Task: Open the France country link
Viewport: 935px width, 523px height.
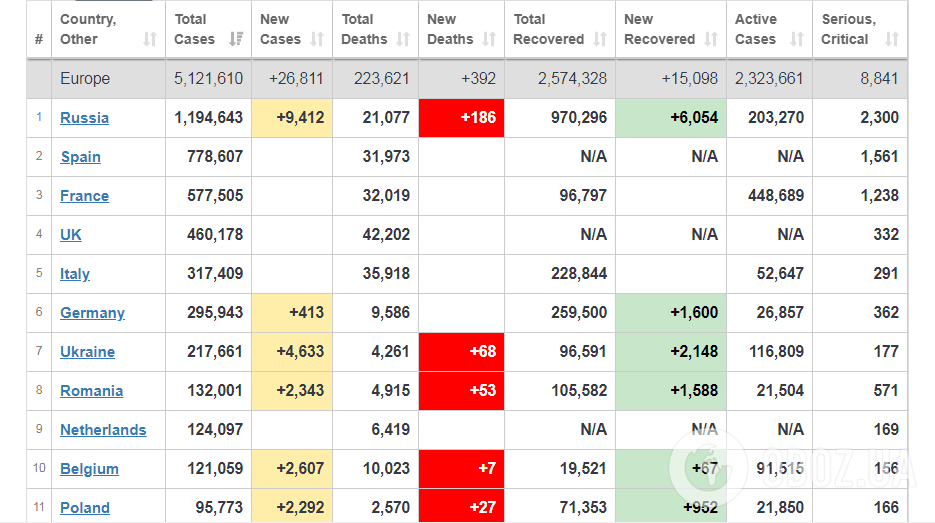Action: point(85,196)
